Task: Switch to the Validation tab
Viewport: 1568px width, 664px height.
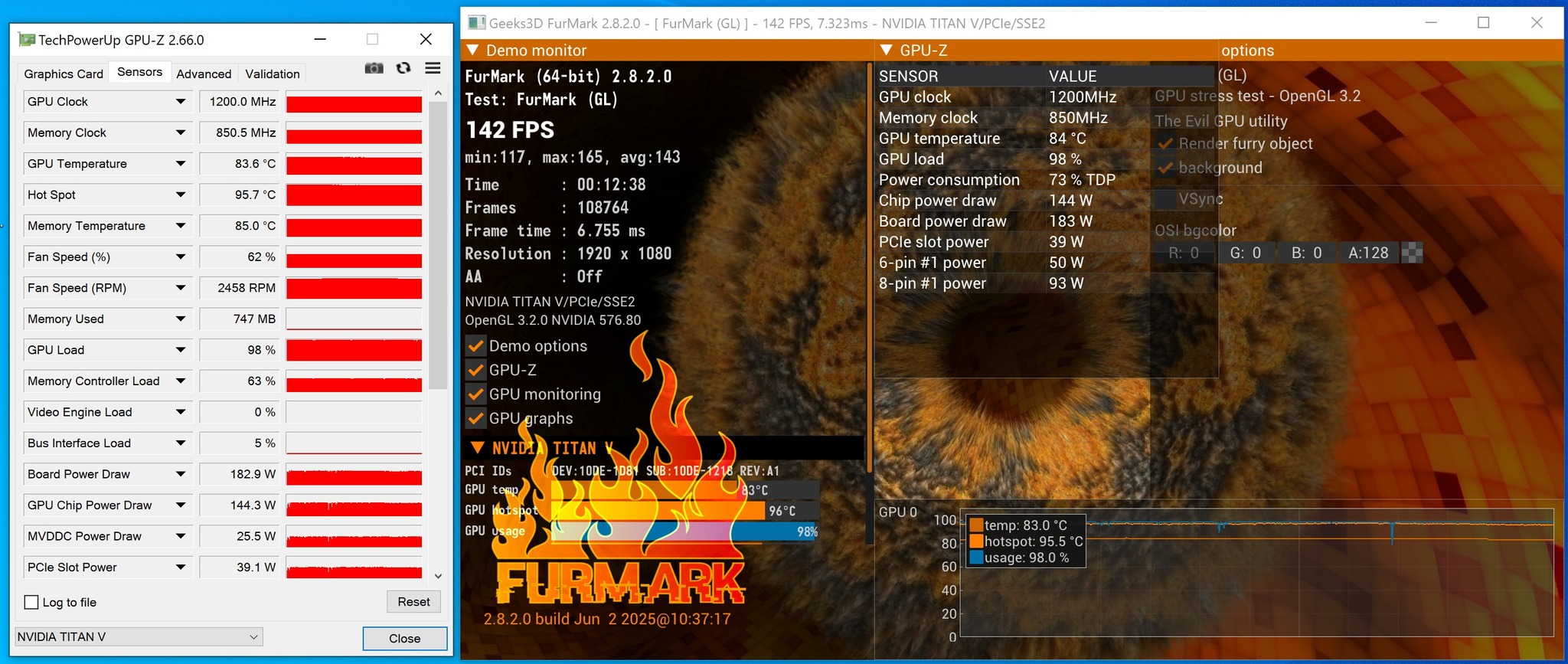Action: (x=273, y=74)
